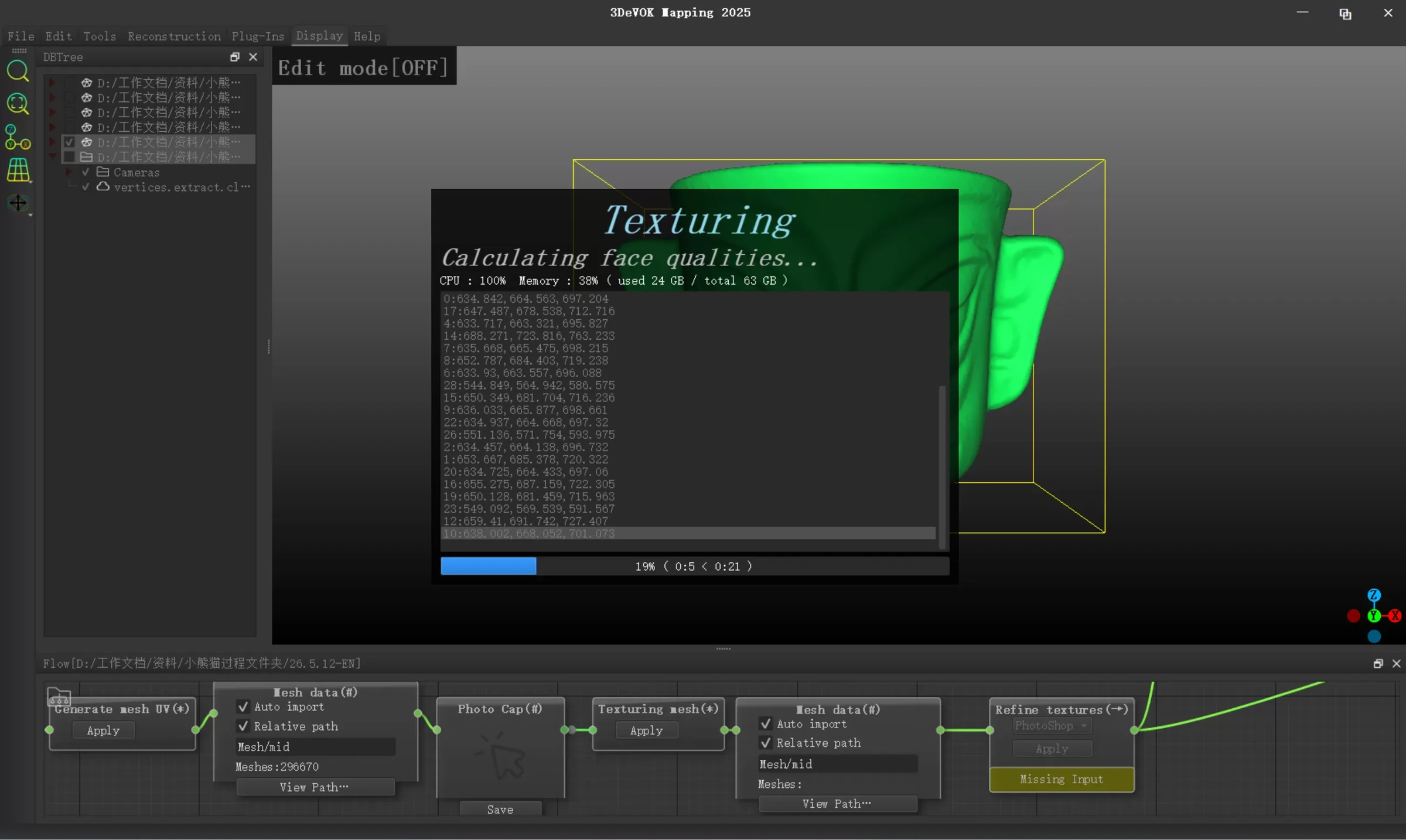Screen dimensions: 1406x840
Task: Click the cursor icon inside Photo Cap node
Action: (x=501, y=755)
